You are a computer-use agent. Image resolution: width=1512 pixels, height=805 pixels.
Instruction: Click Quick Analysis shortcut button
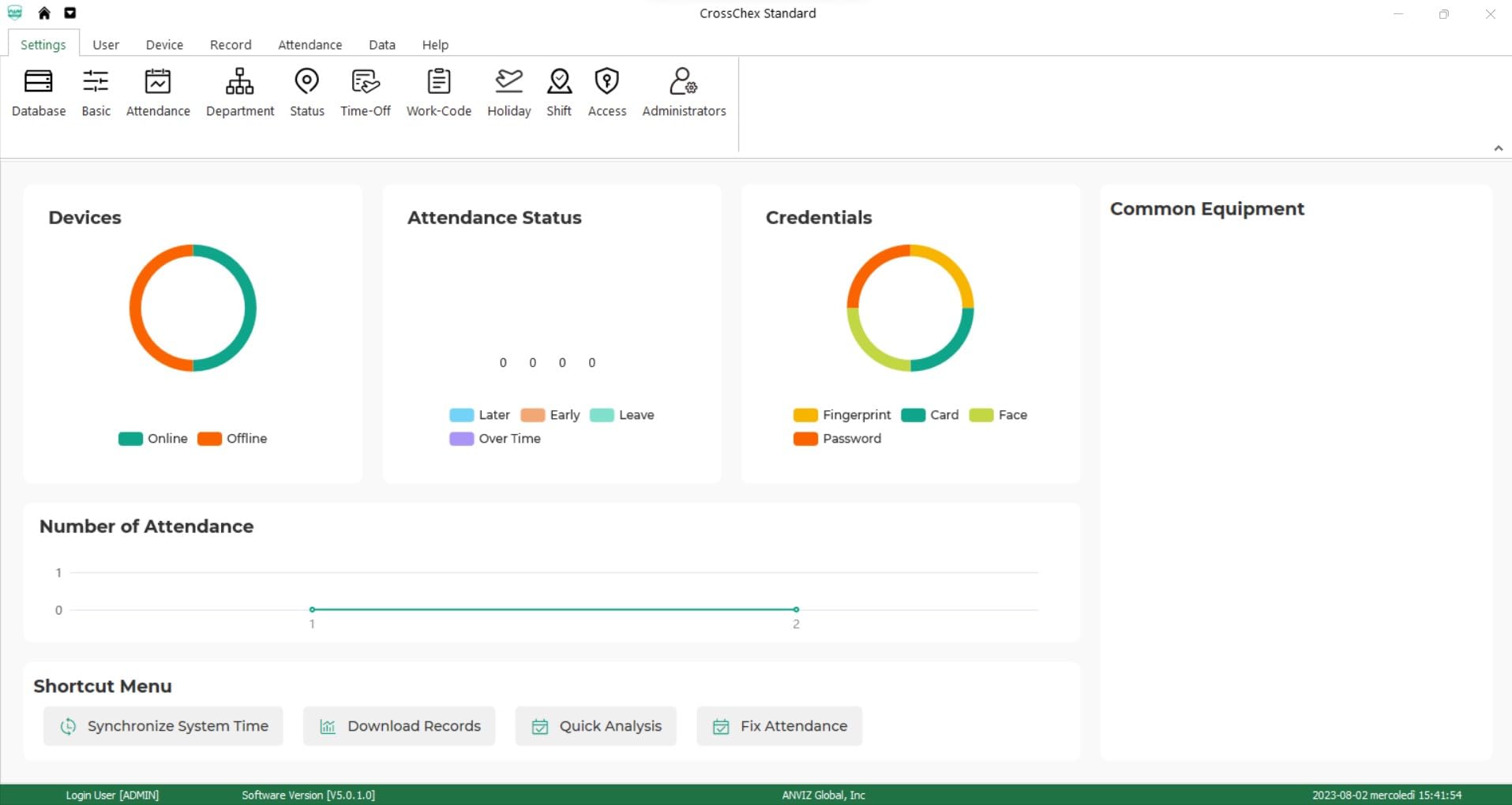pos(596,726)
